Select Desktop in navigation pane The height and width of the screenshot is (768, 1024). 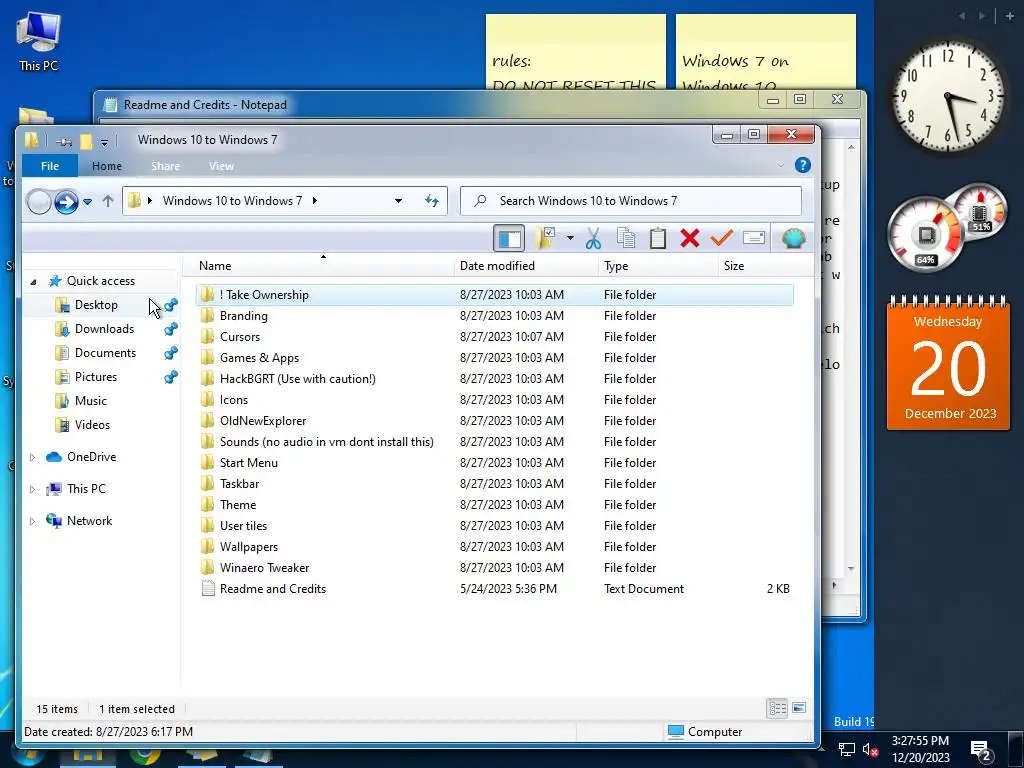[96, 305]
